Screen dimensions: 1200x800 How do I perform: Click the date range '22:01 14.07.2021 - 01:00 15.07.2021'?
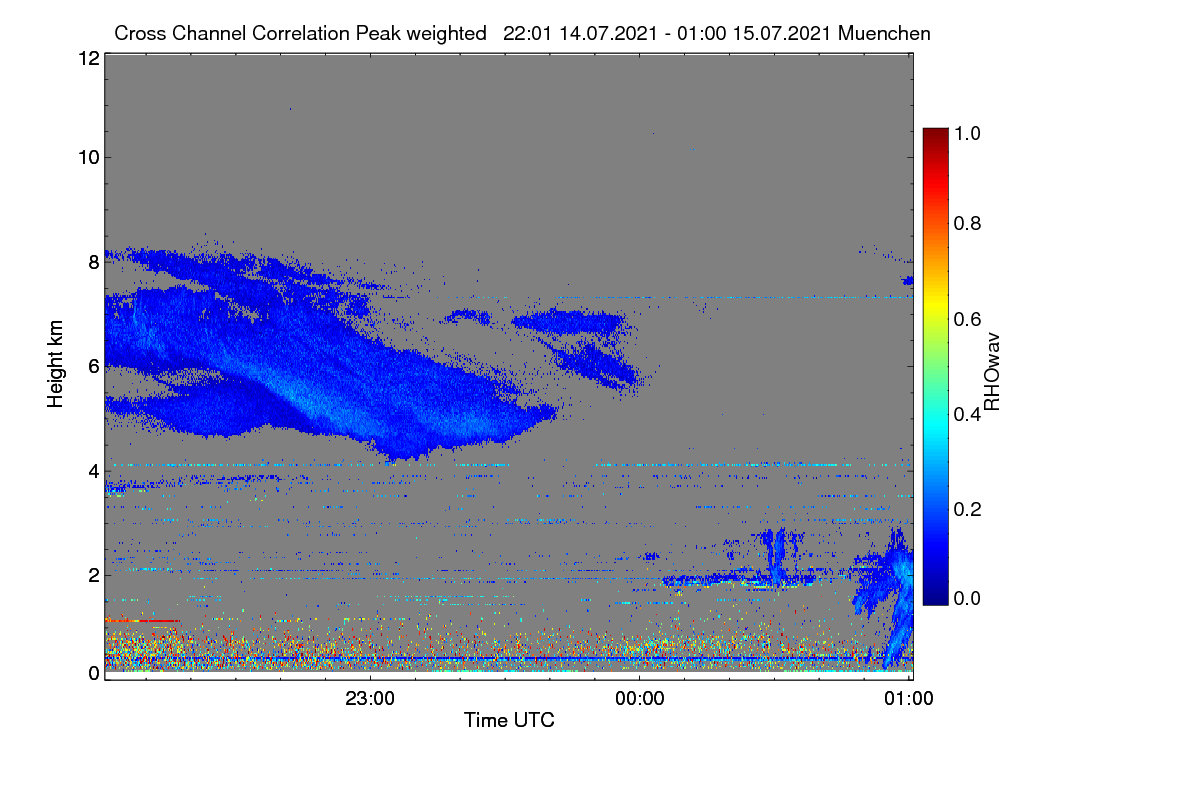click(668, 33)
